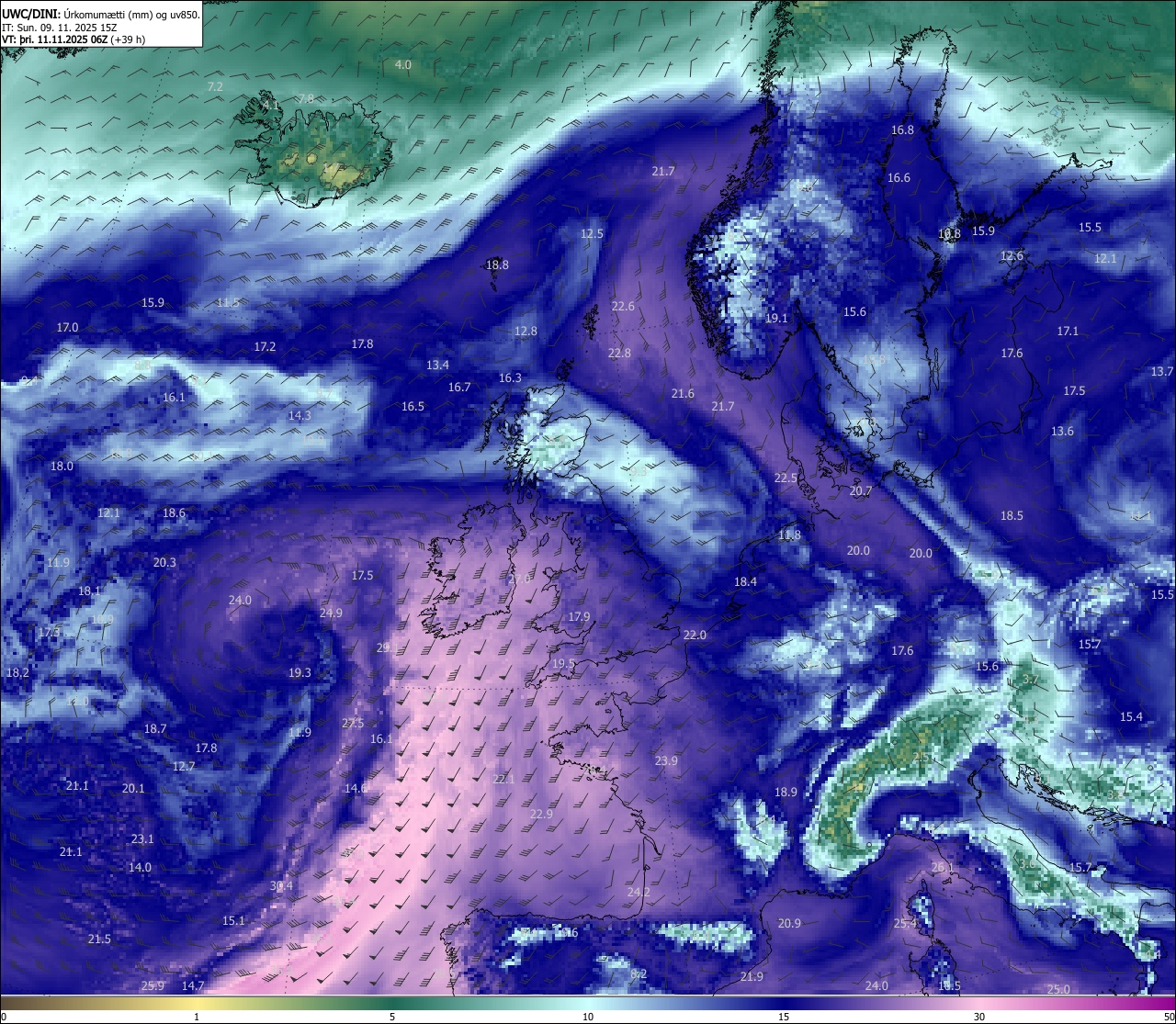
Task: Click the 12.5 value in the Norwegian Sea
Action: pos(592,234)
